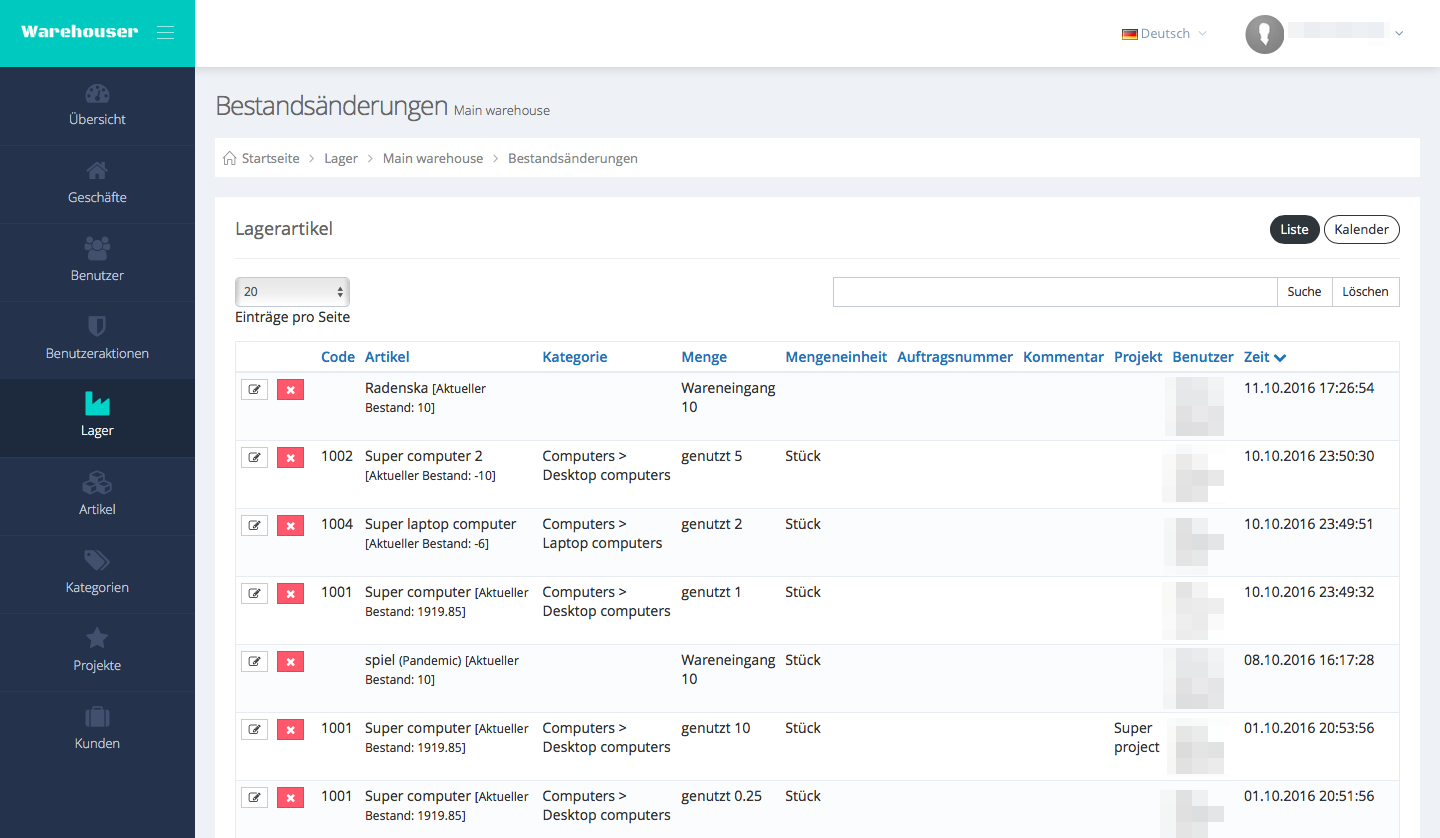Click Main warehouse breadcrumb link
This screenshot has height=838, width=1440.
[432, 159]
